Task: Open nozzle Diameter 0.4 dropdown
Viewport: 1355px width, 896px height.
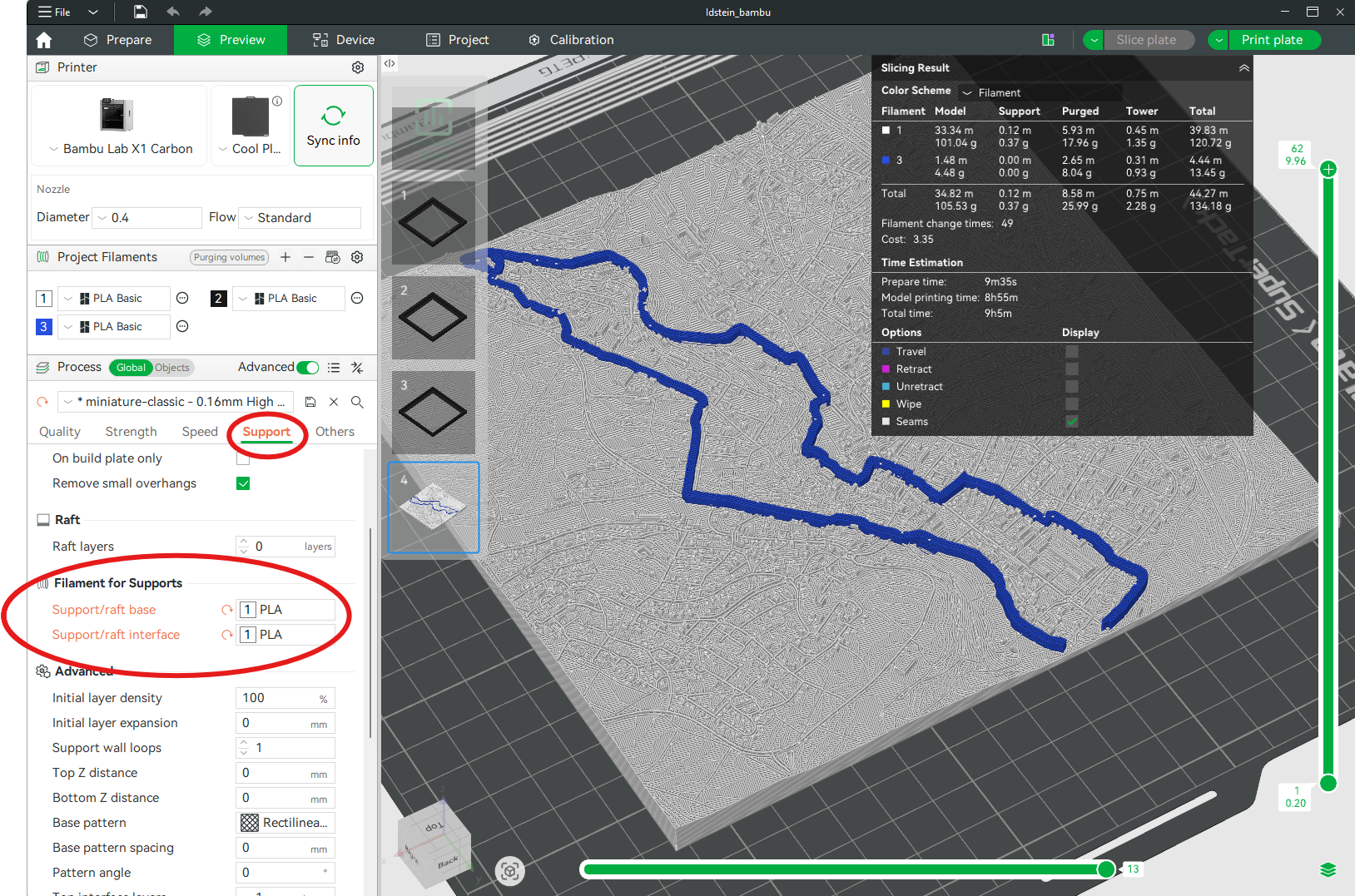Action: (146, 218)
